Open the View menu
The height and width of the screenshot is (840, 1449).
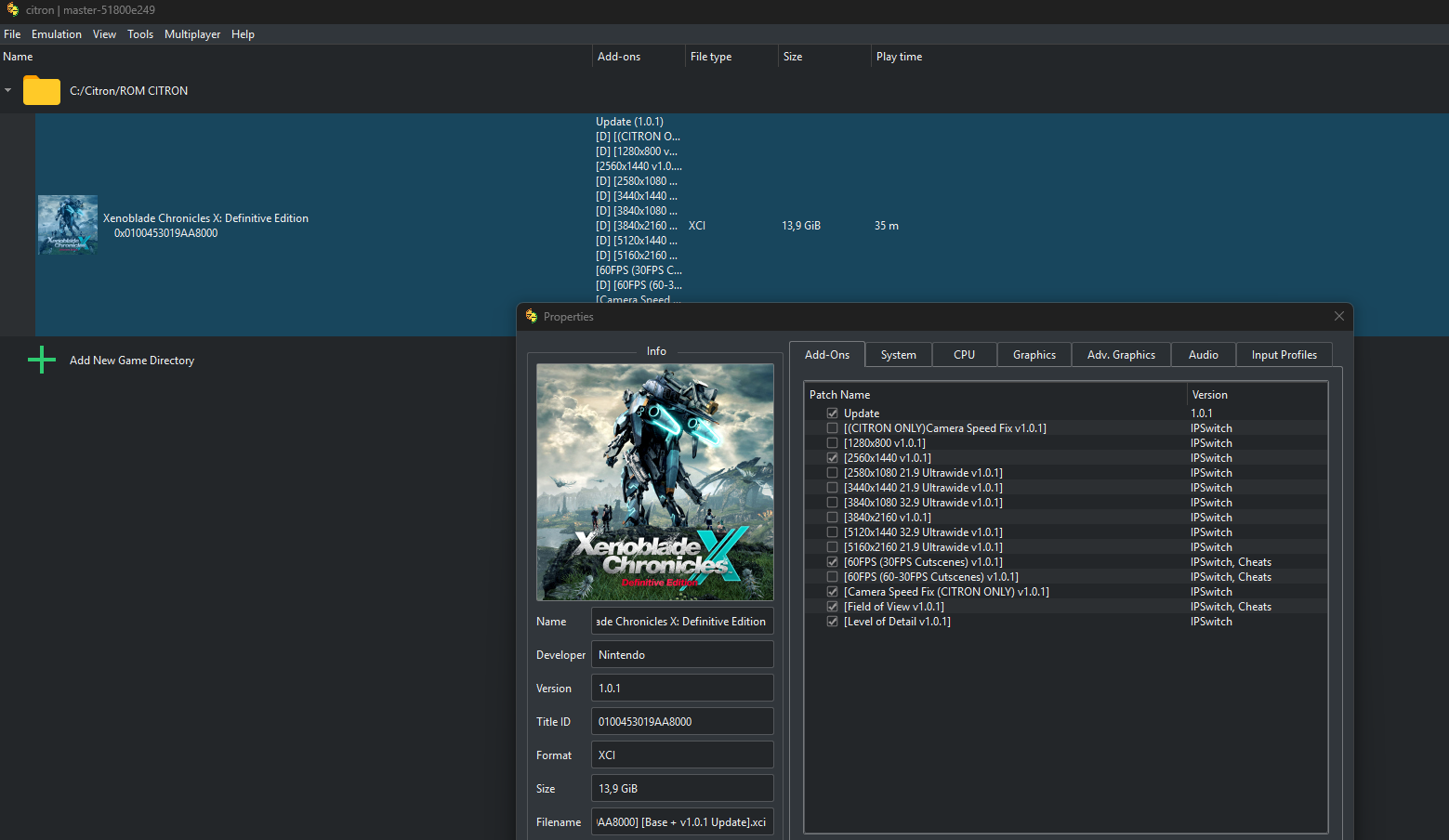[x=104, y=34]
